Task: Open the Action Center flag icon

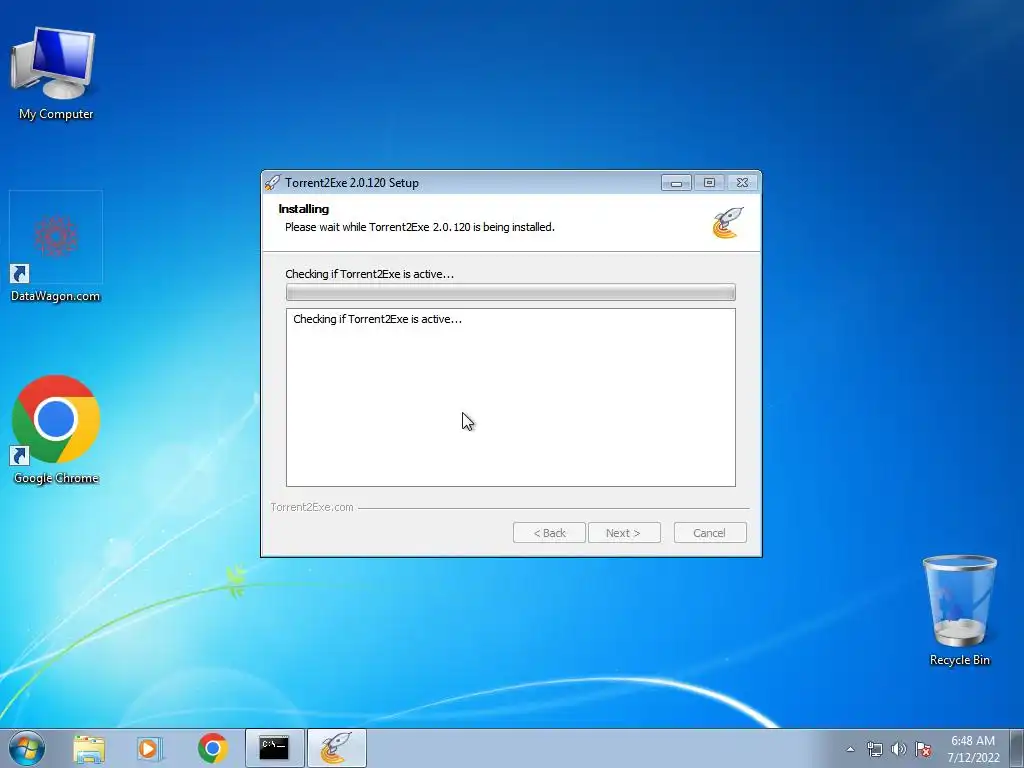Action: point(923,749)
